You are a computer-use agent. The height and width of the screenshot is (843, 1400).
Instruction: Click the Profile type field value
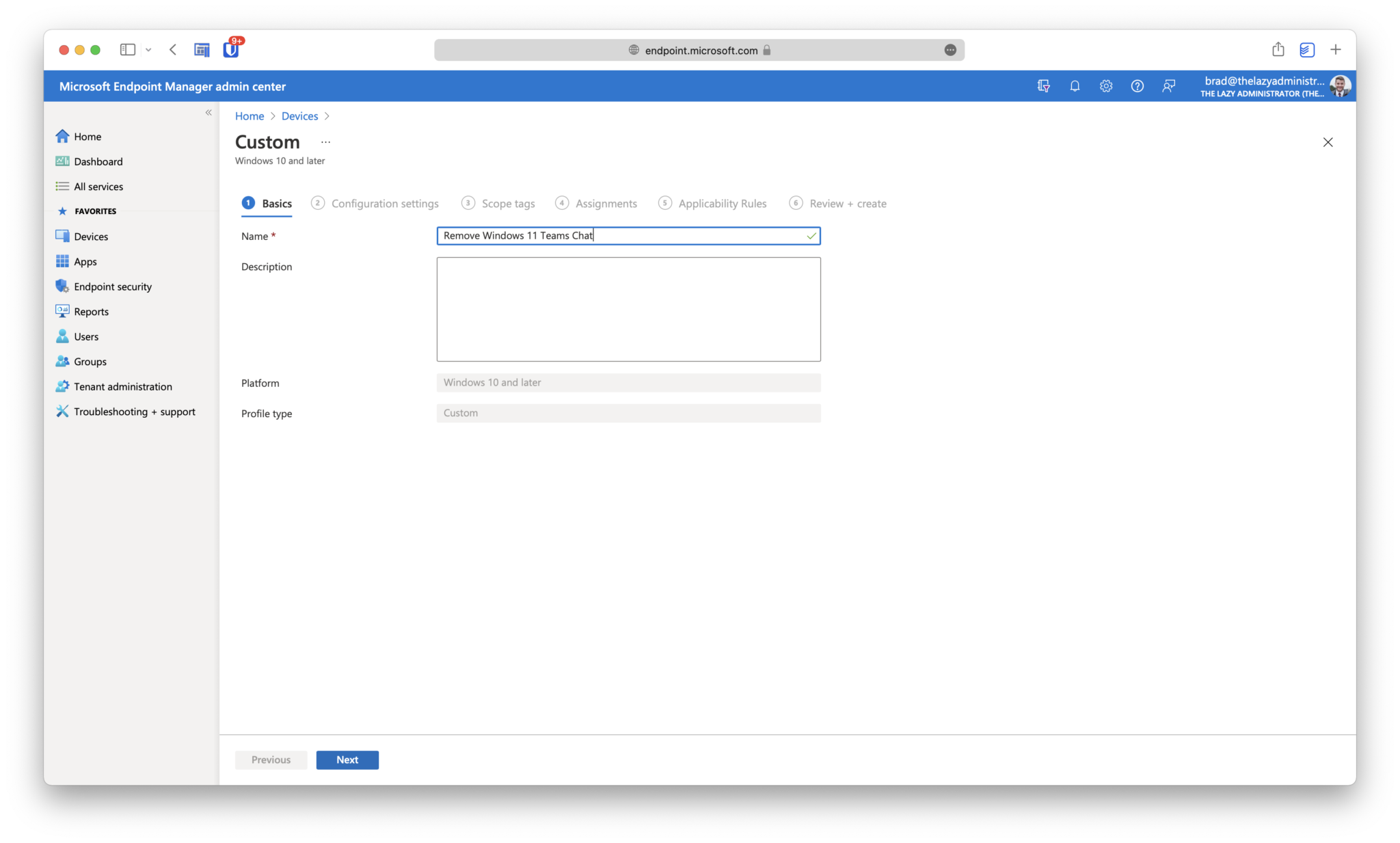click(628, 413)
